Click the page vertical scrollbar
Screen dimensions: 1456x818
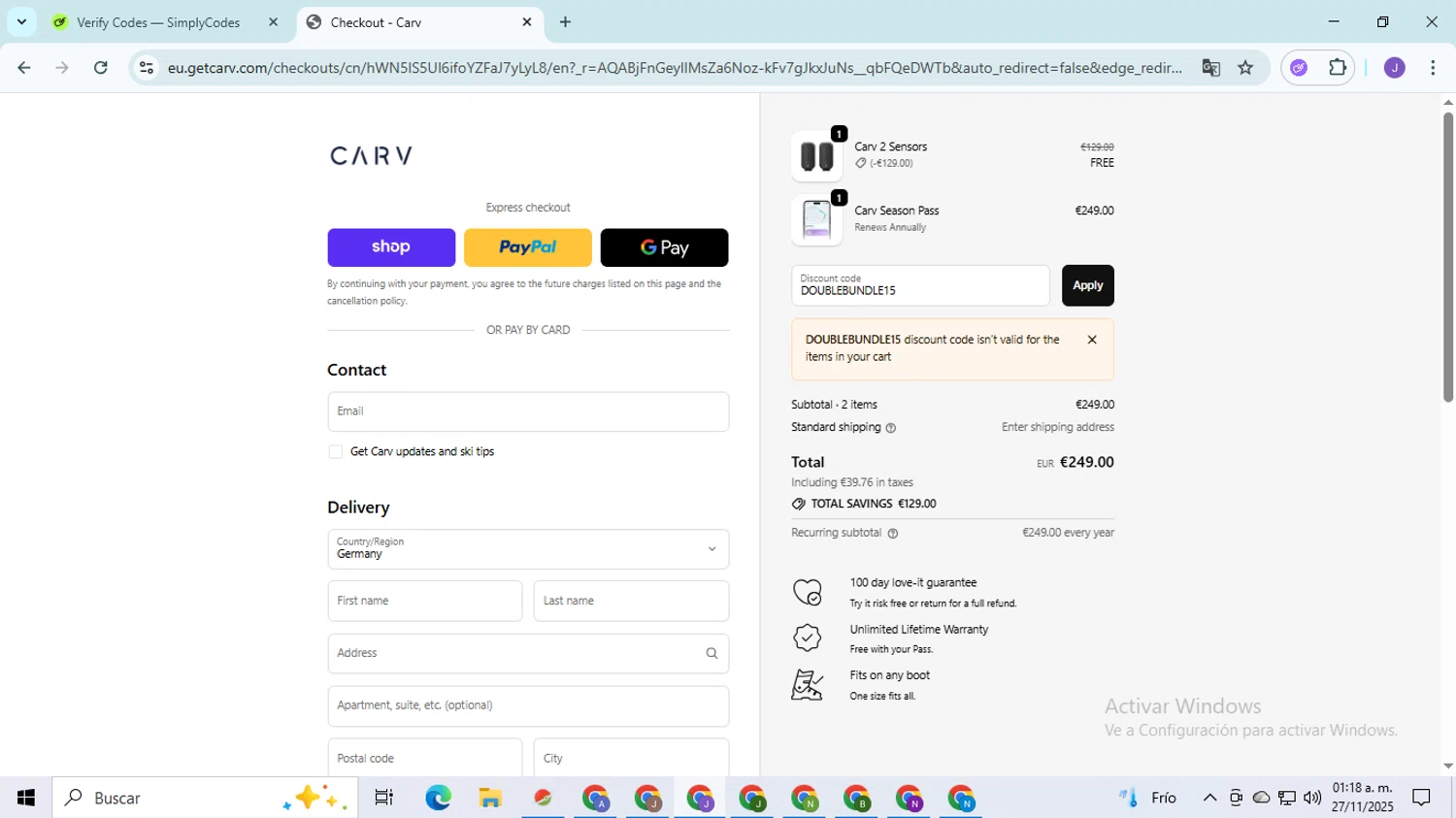coord(1448,257)
